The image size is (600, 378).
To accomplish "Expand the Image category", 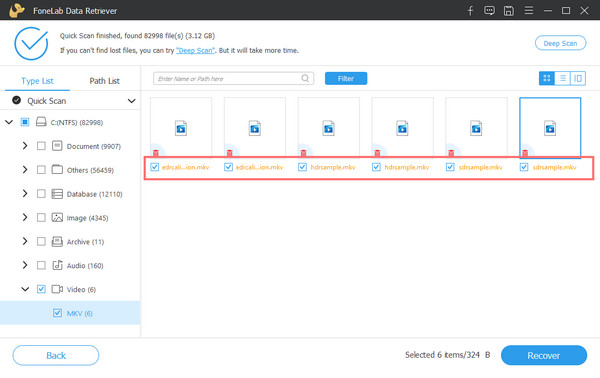I will point(25,217).
